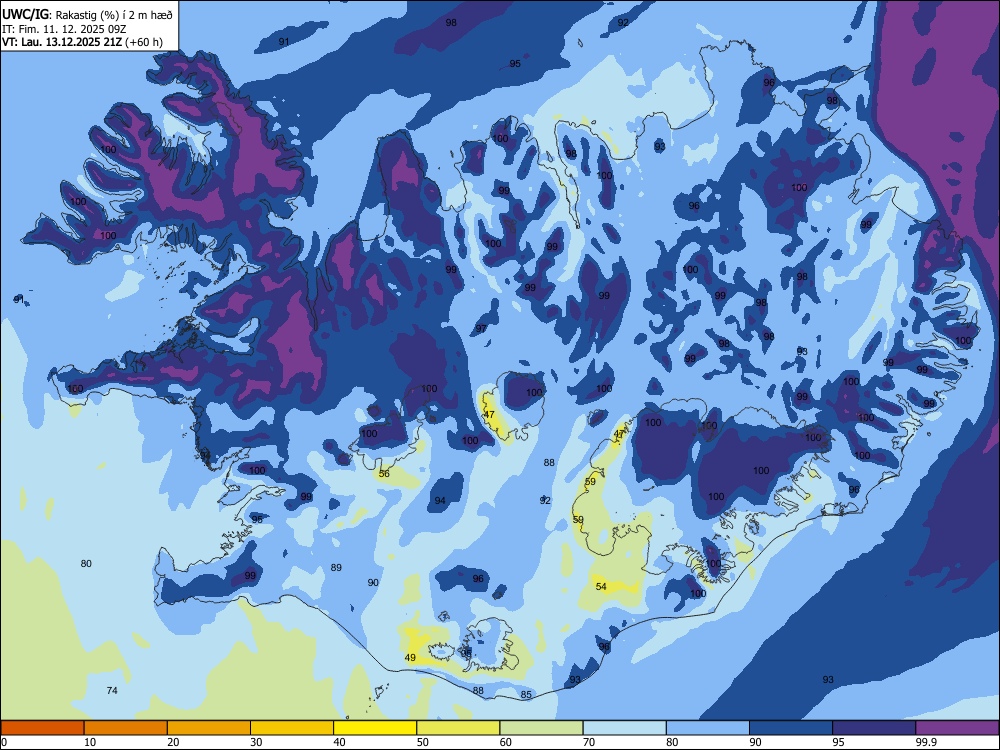
Task: Click the '40' legend tick label
Action: coord(339,742)
